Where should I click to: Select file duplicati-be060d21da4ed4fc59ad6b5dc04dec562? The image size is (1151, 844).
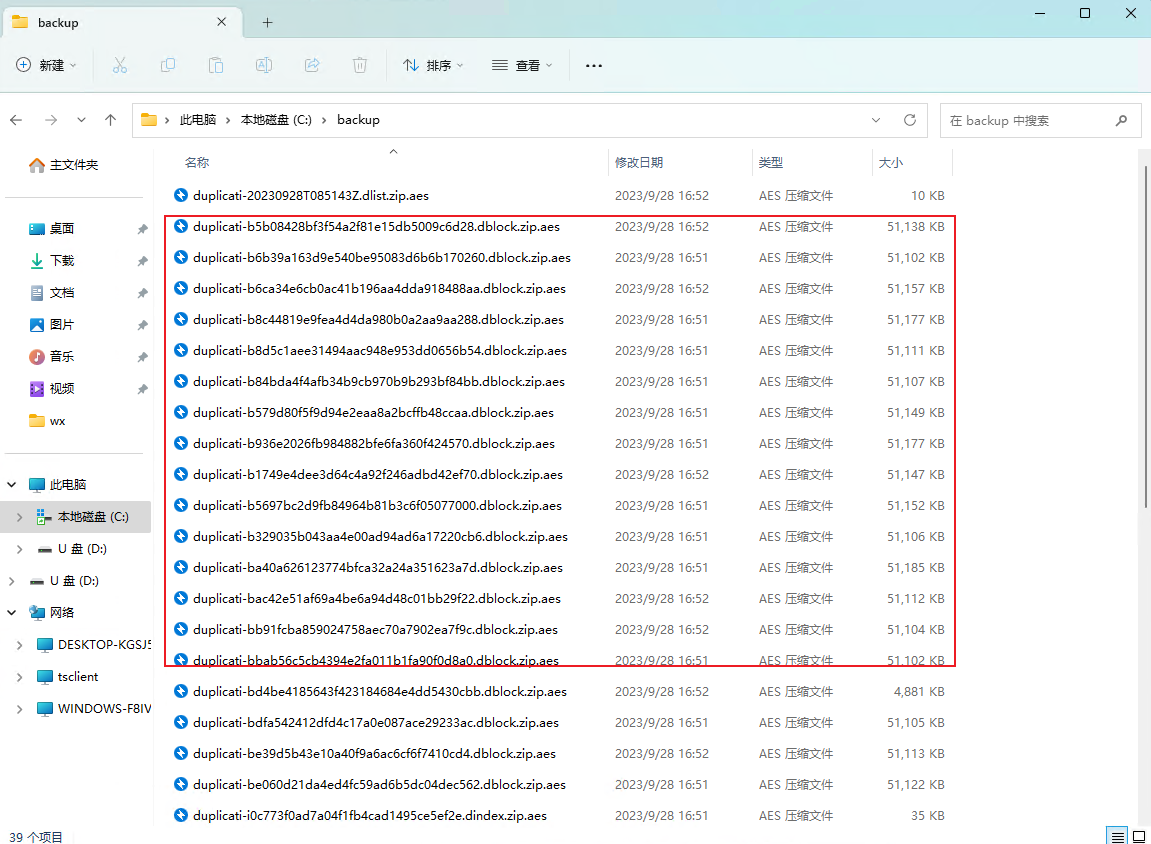pos(559,785)
